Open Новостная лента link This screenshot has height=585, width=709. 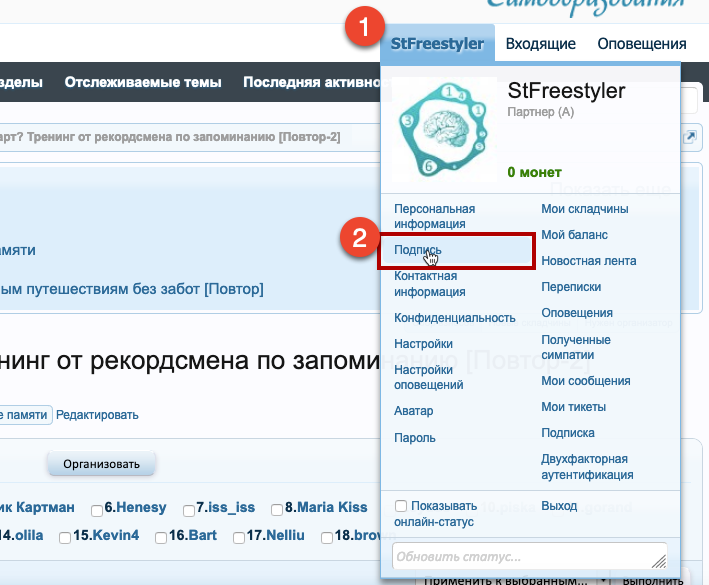589,261
